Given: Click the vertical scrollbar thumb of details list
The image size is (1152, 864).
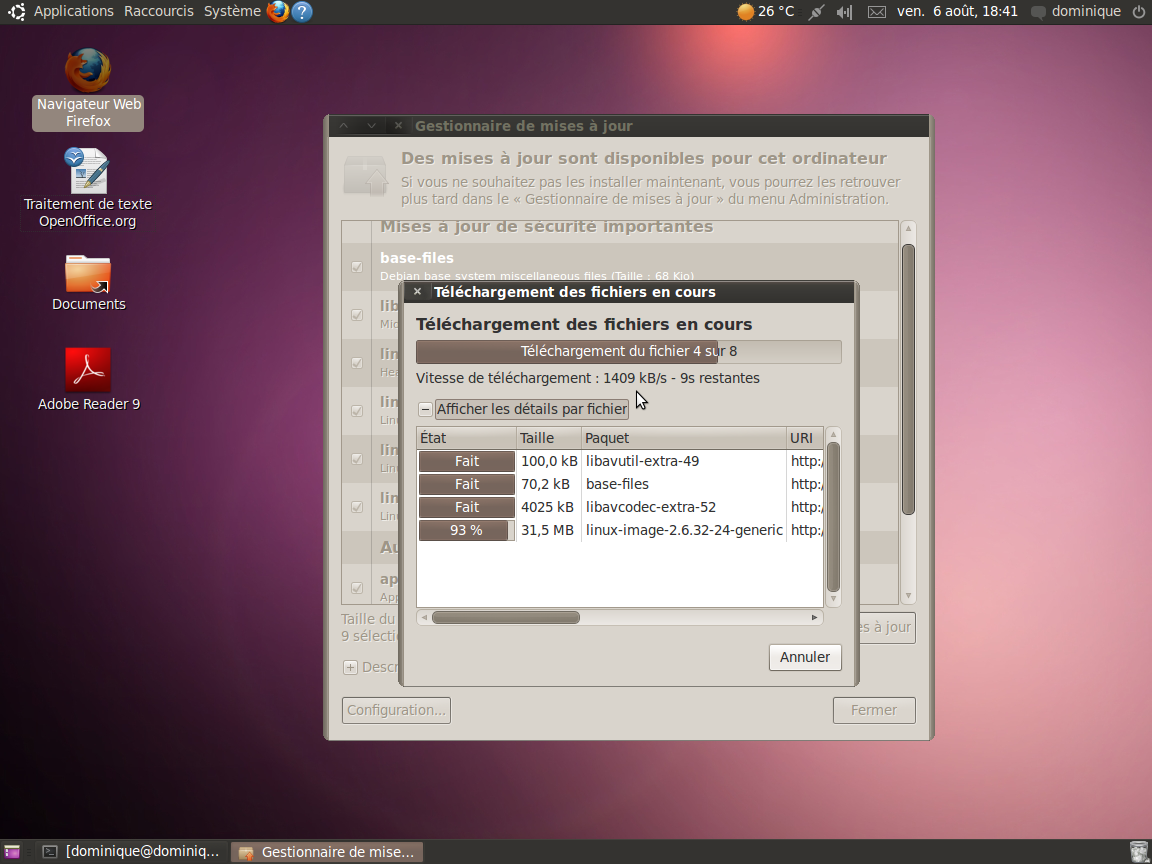Looking at the screenshot, I should [833, 516].
